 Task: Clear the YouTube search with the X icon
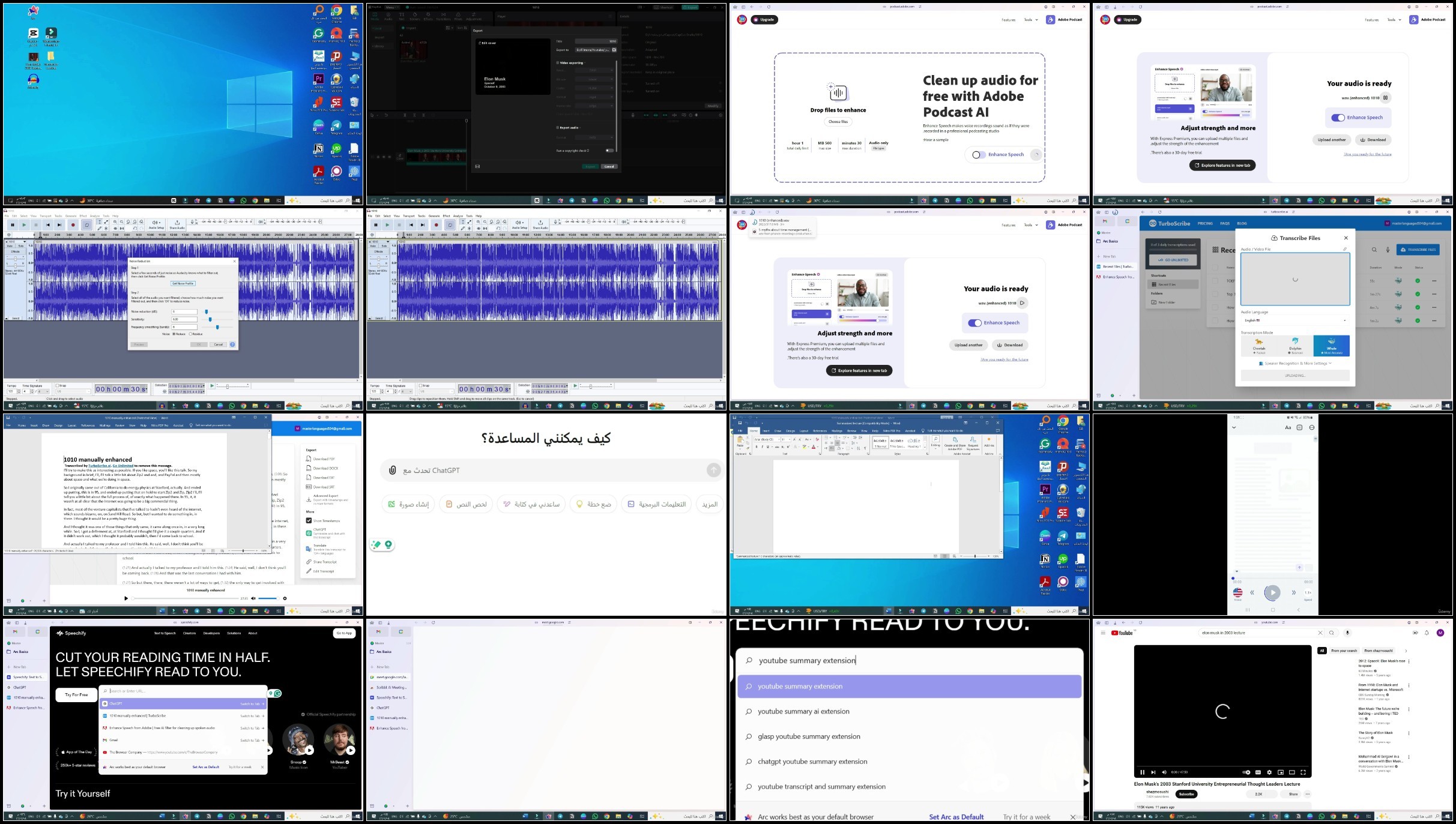pos(1320,633)
